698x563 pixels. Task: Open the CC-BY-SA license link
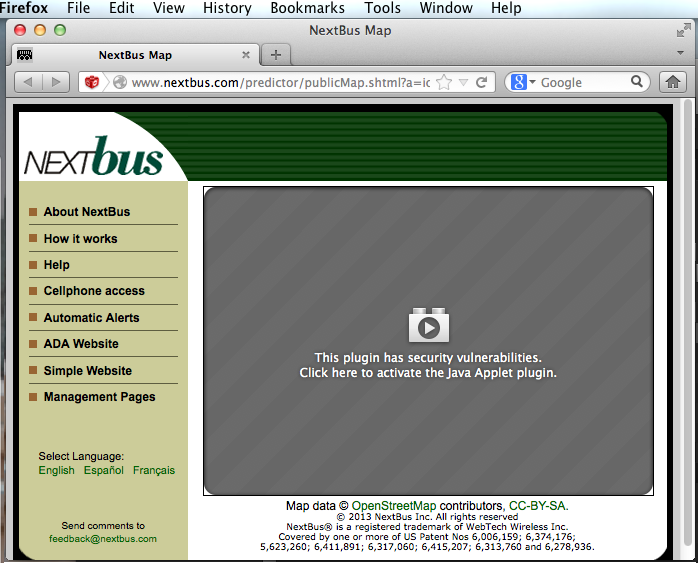coord(539,506)
